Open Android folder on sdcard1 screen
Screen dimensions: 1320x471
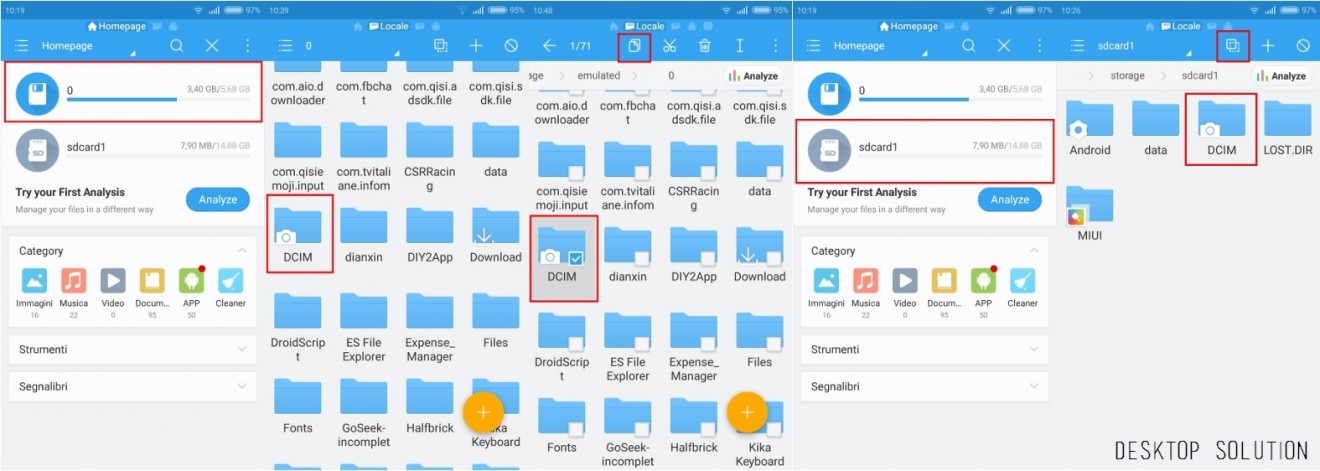(x=1089, y=130)
